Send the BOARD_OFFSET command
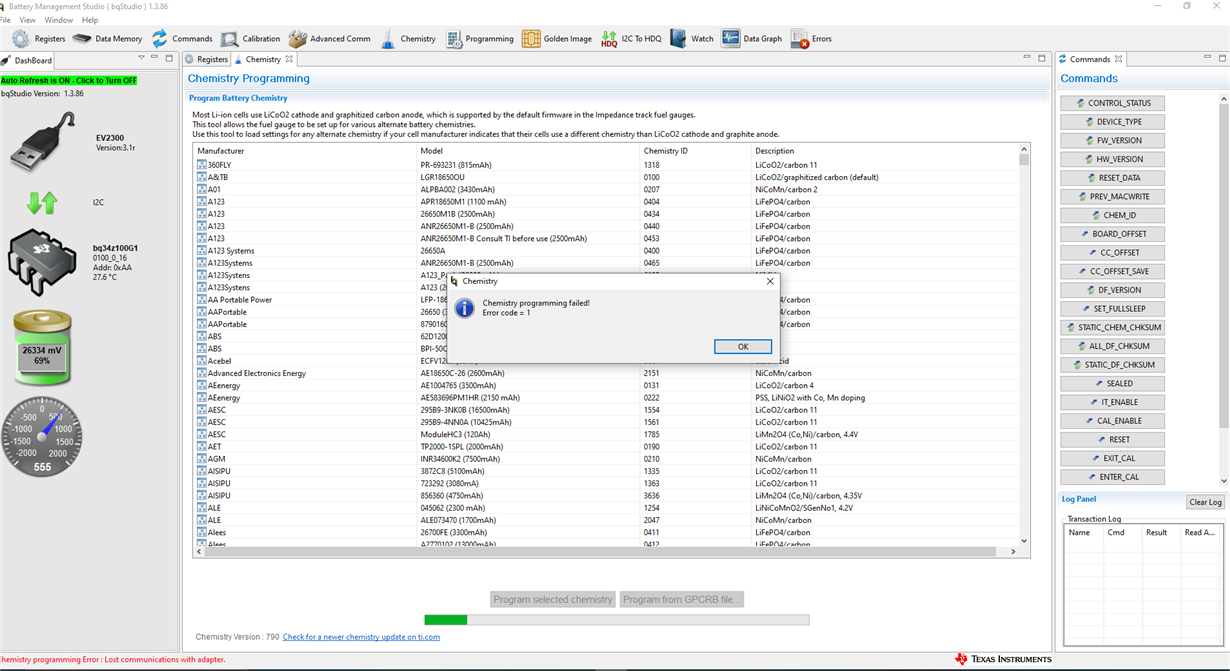1230x671 pixels. [x=1112, y=234]
